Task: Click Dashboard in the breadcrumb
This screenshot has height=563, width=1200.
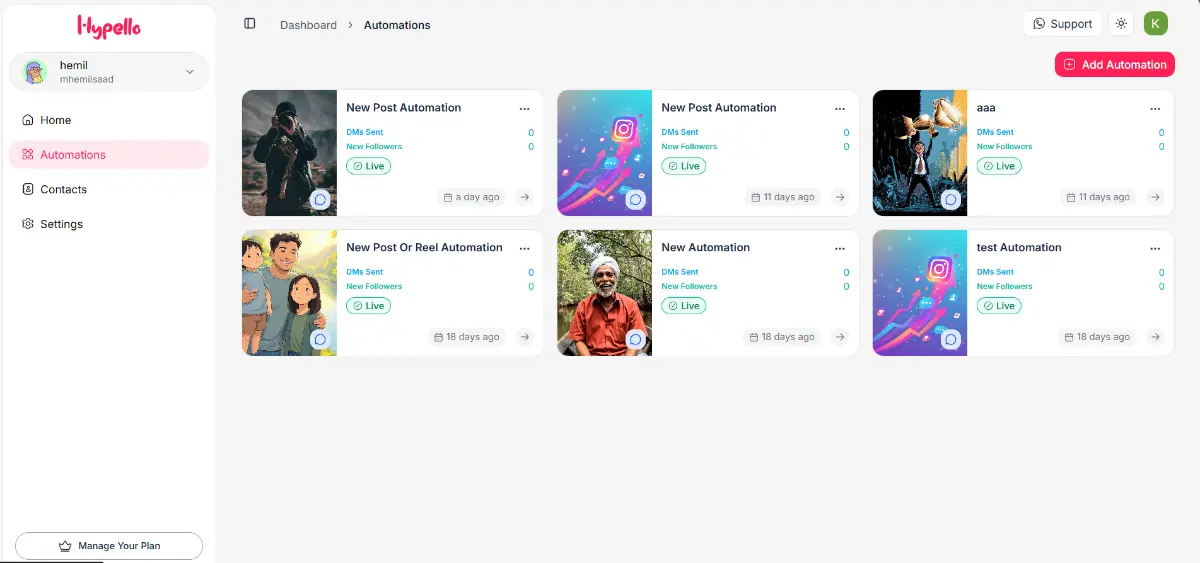Action: pyautogui.click(x=308, y=25)
